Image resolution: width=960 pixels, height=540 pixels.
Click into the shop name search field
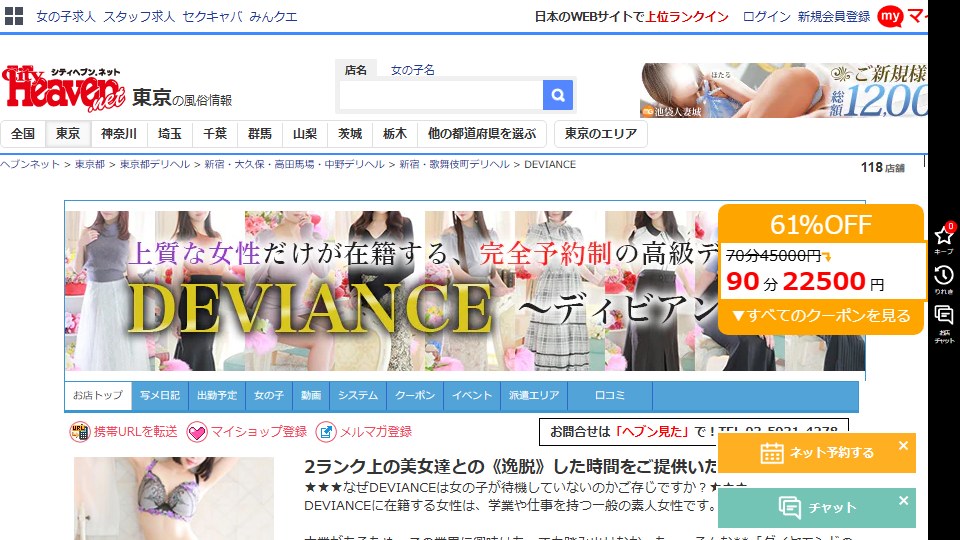(441, 95)
